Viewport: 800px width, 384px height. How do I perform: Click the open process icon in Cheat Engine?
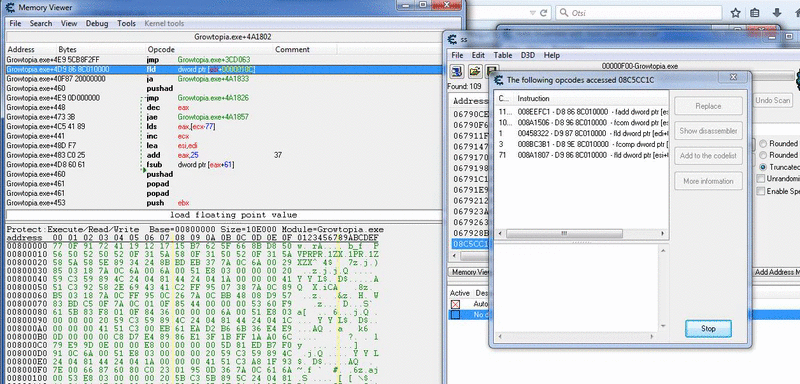tap(457, 70)
